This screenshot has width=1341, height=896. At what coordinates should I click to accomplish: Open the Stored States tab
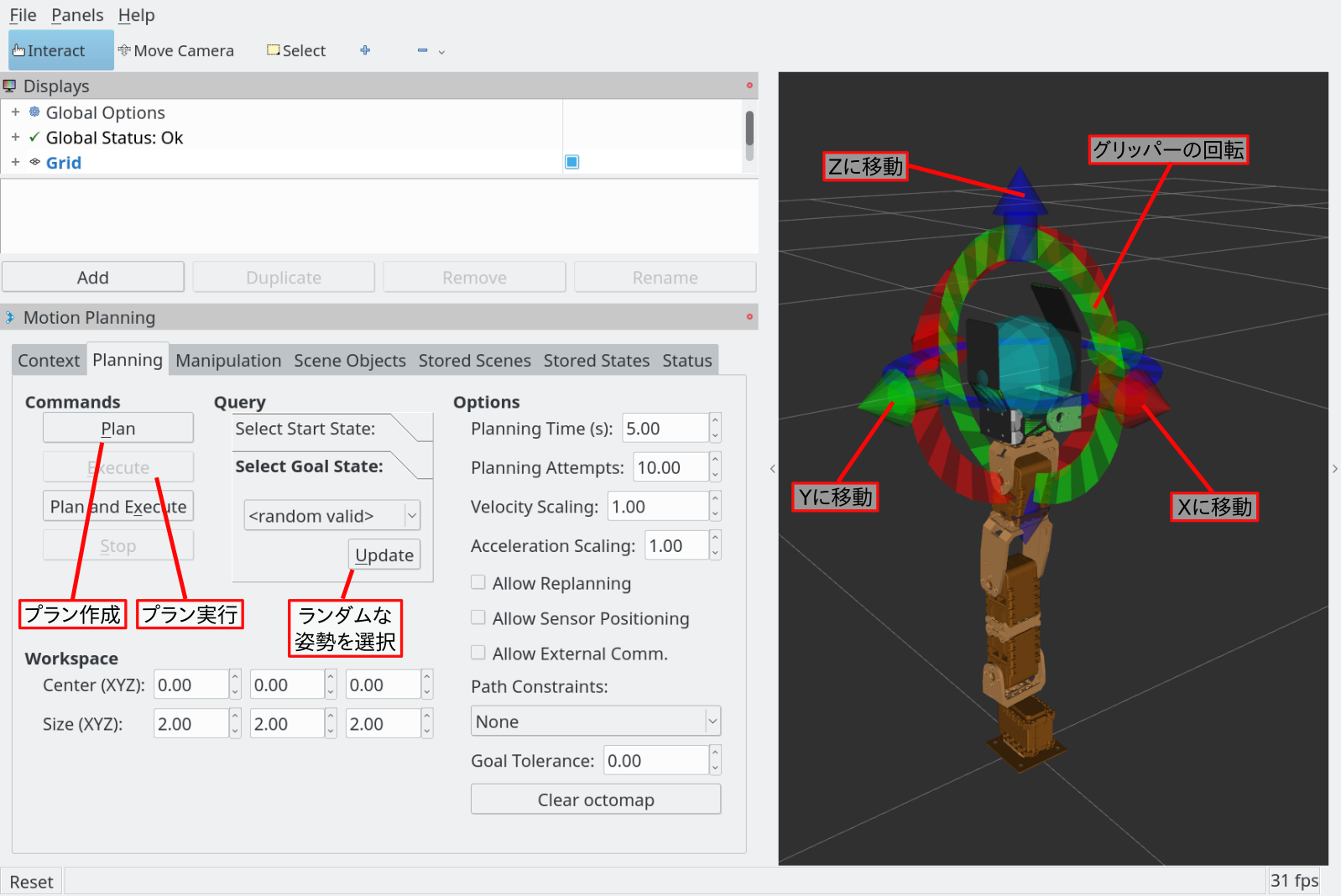(597, 361)
